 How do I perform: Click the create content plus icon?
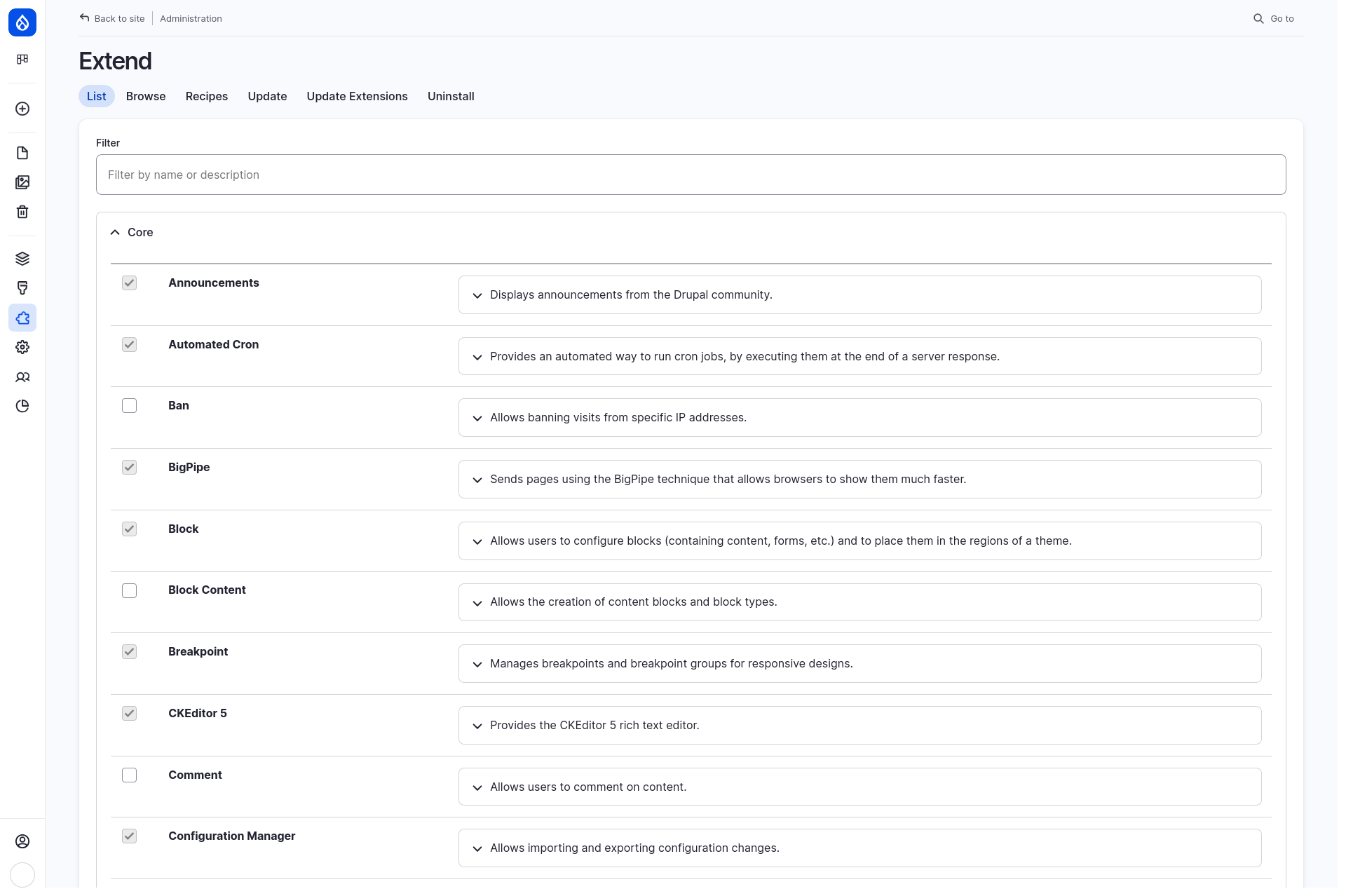coord(22,109)
